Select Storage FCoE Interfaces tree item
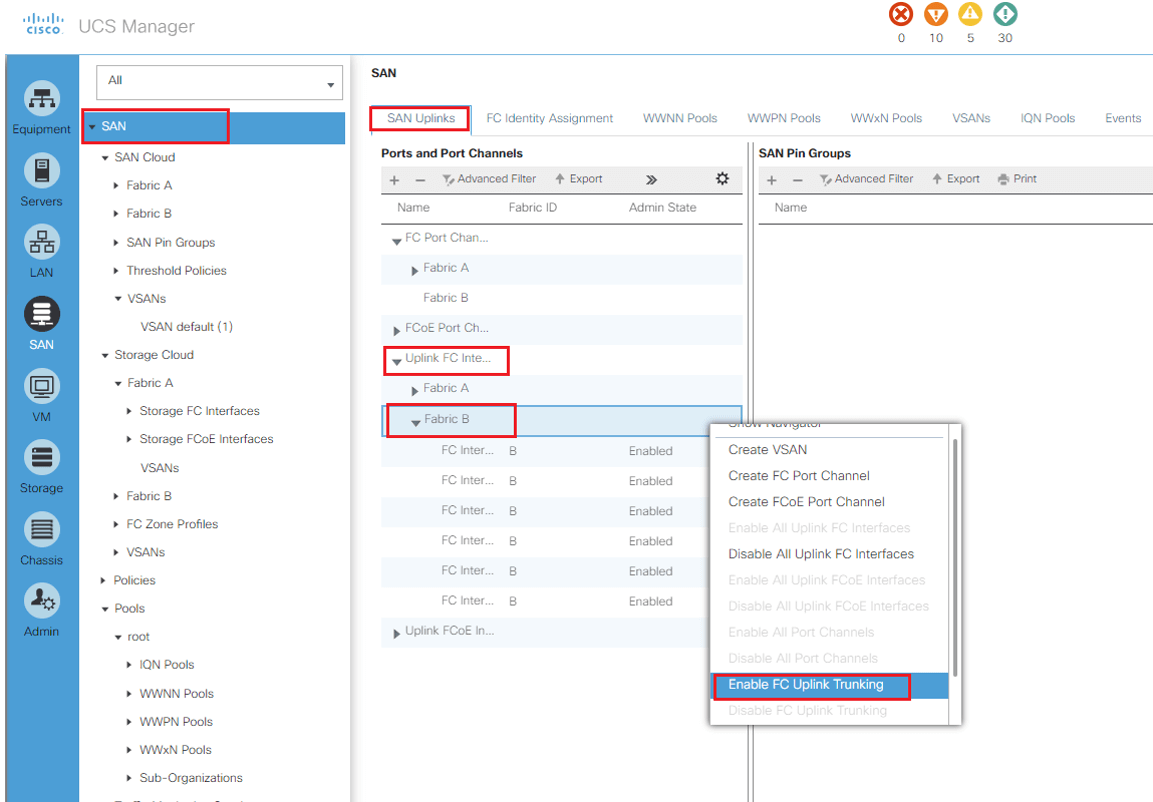The image size is (1153, 802). coord(206,440)
